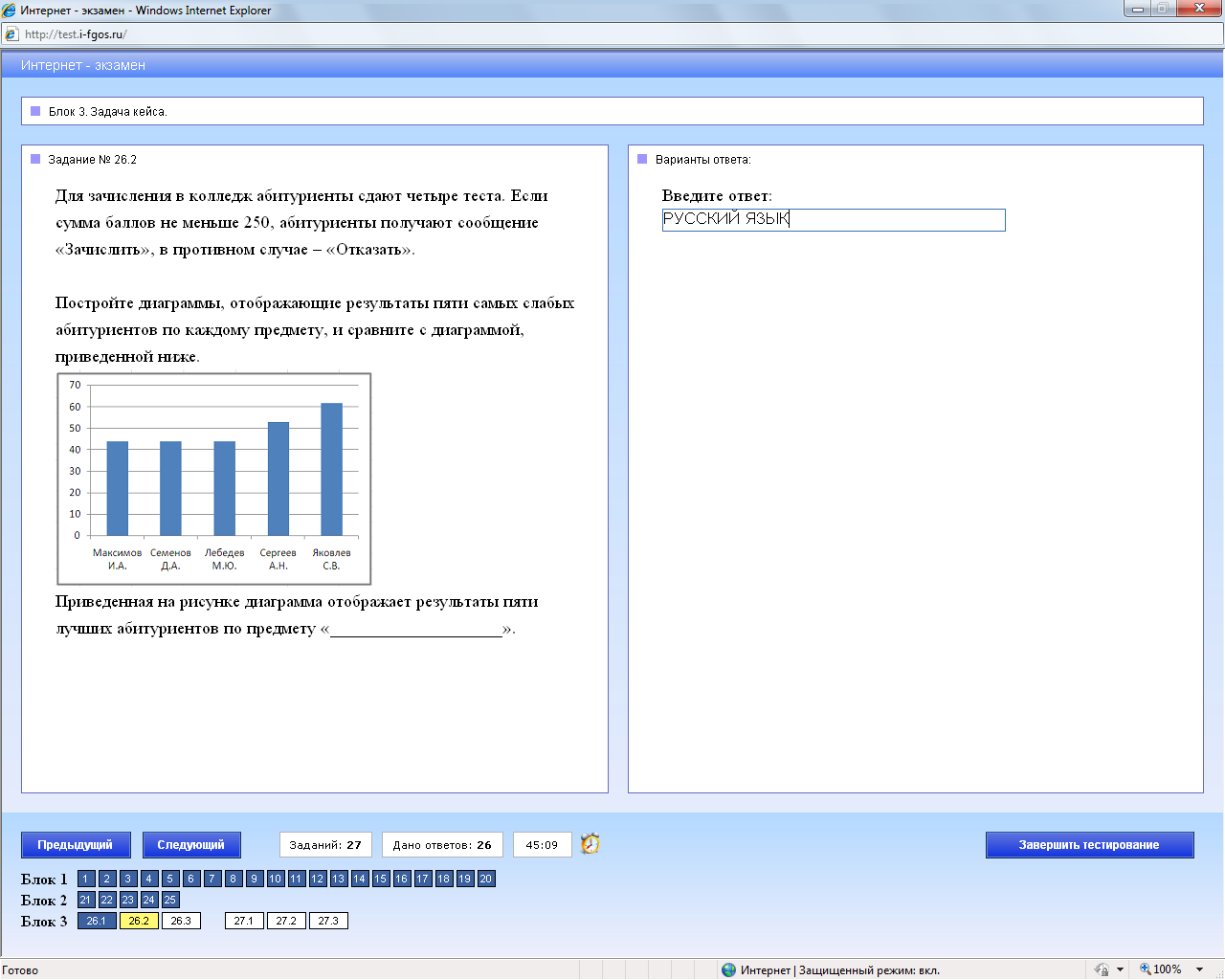Screen dimensions: 1225x980
Task: Click Завершить тестирование button
Action: click(1089, 845)
